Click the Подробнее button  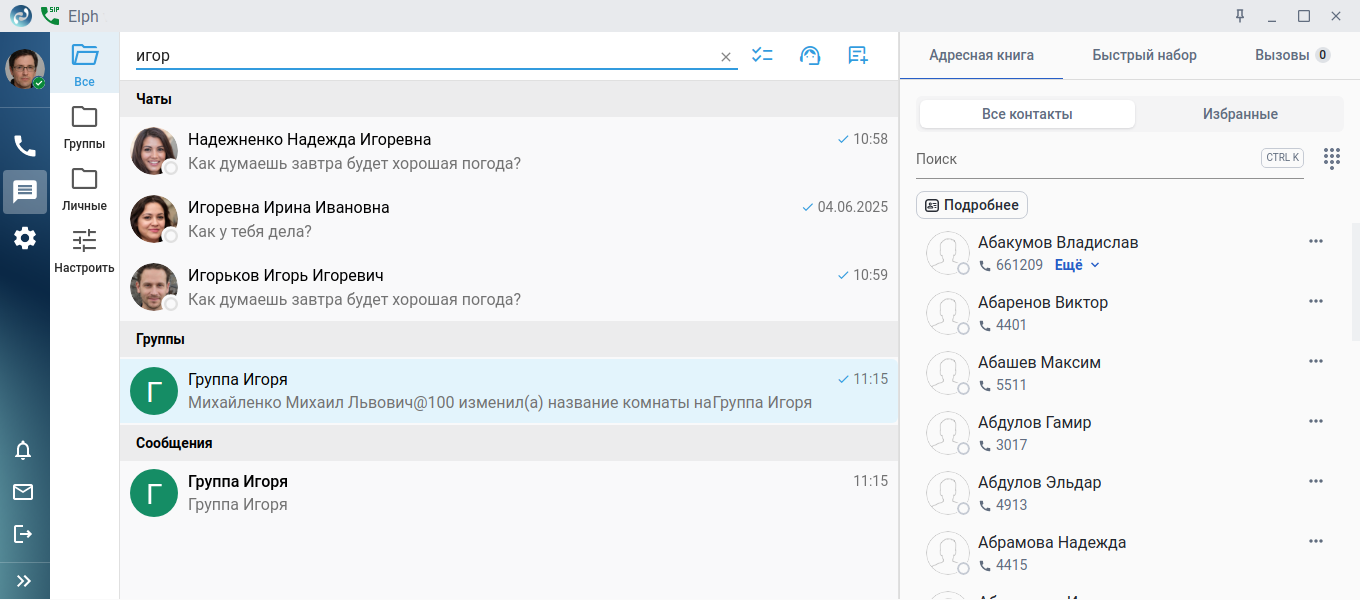[x=972, y=205]
